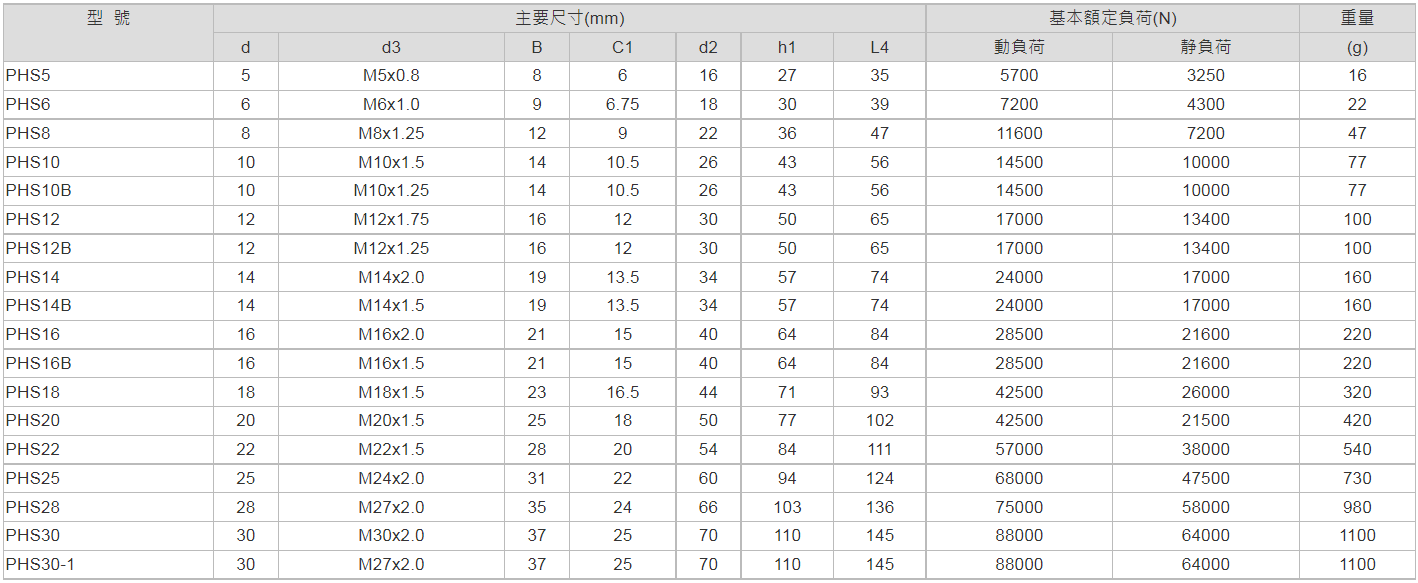Screen dimensions: 1418x583
Task: Click the 靜負荷 sub-header
Action: click(x=1205, y=47)
